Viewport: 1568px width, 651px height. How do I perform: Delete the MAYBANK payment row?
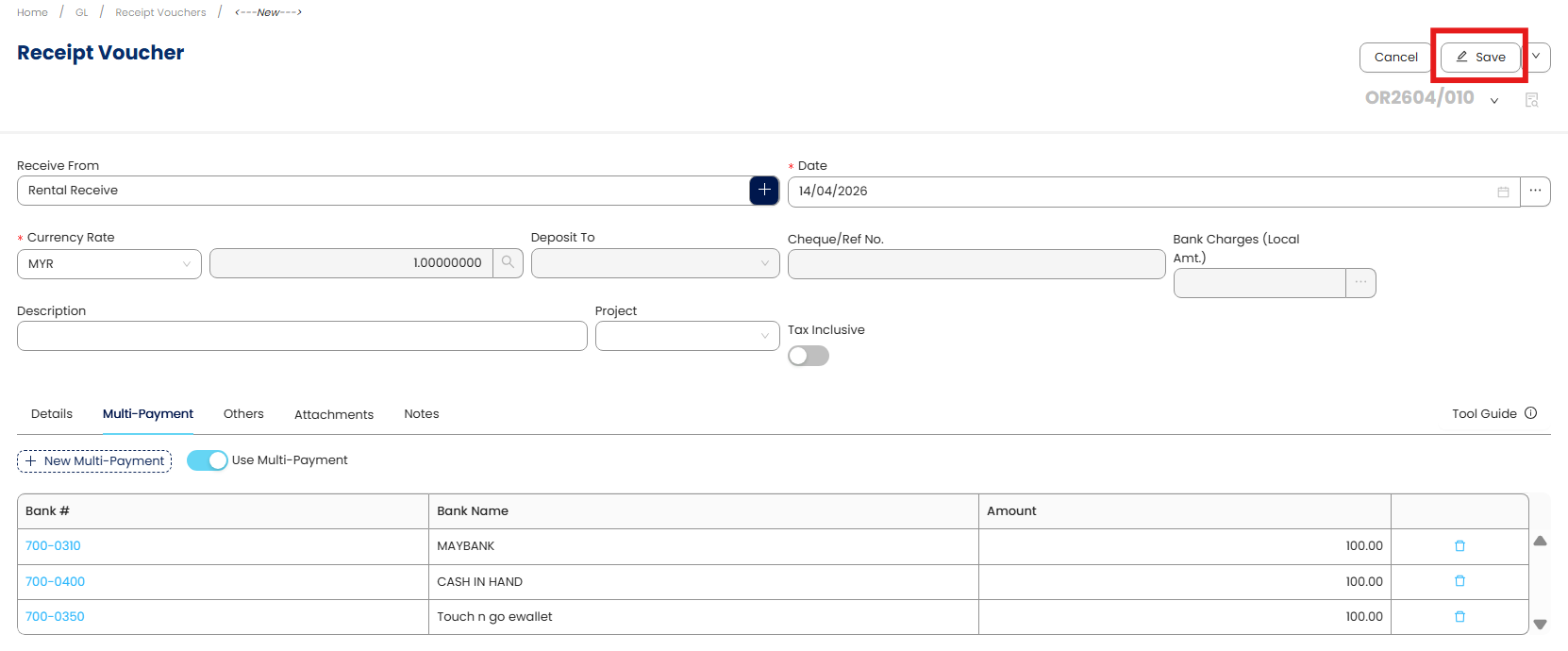(x=1460, y=546)
